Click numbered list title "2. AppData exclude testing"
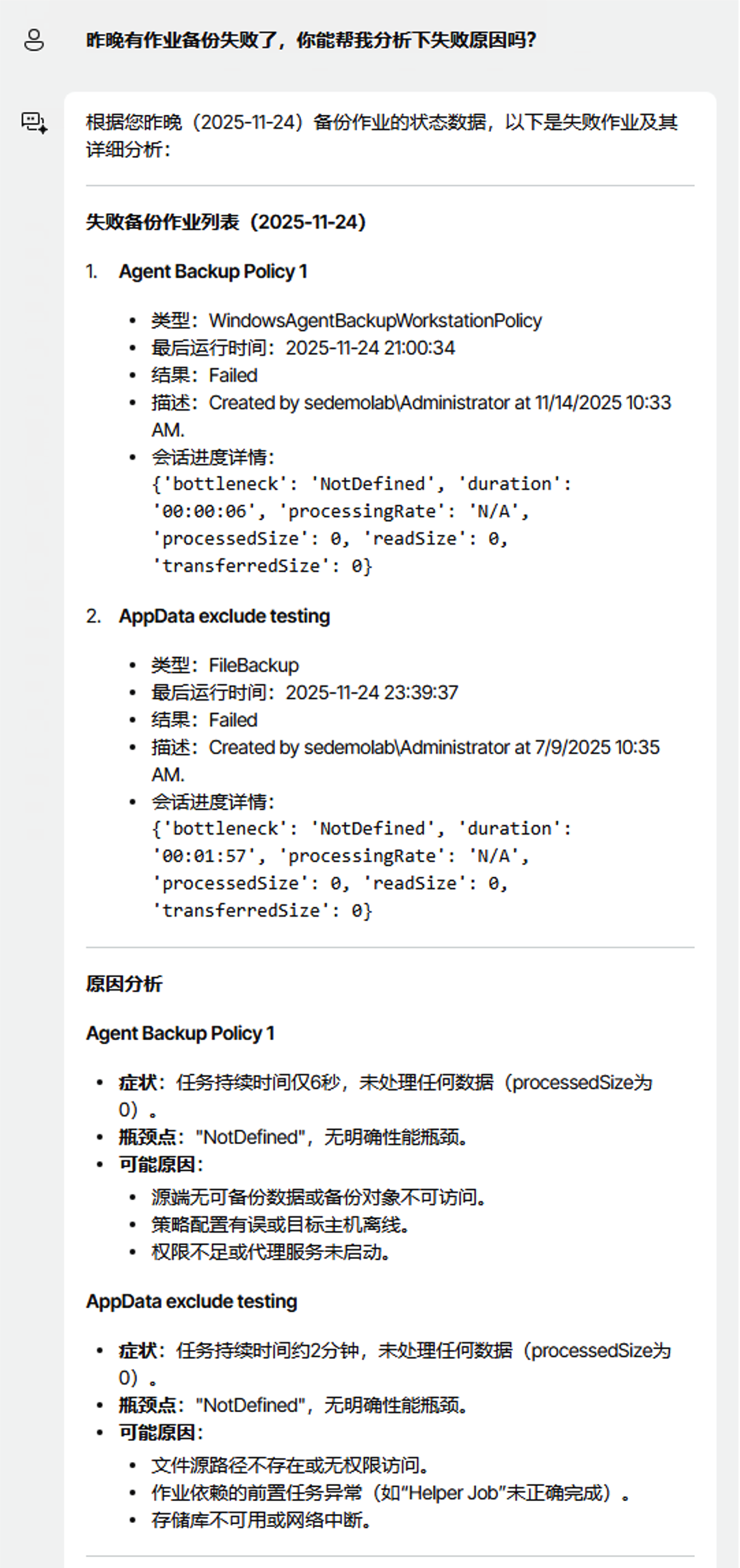Viewport: 740px width, 1568px height. [224, 616]
